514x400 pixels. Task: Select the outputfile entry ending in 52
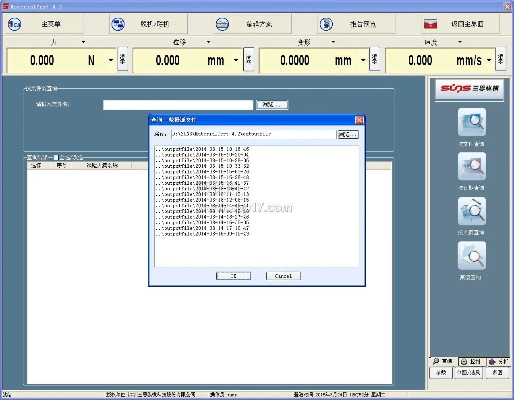[202, 166]
